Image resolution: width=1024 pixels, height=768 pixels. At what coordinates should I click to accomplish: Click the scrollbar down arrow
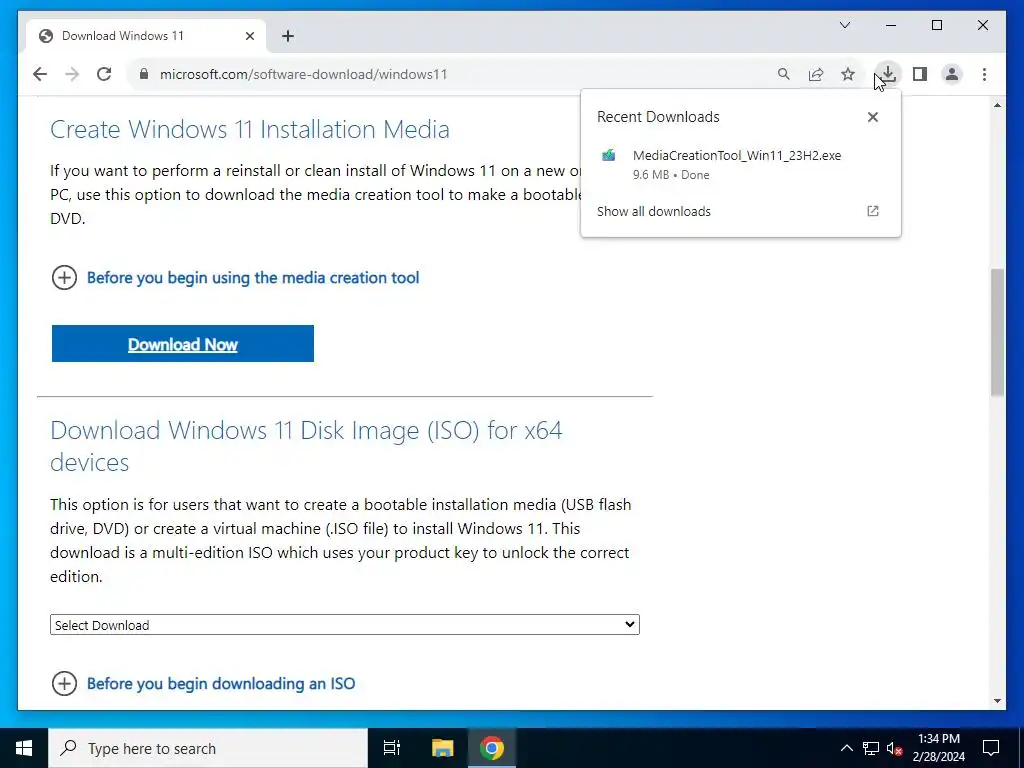tap(997, 701)
